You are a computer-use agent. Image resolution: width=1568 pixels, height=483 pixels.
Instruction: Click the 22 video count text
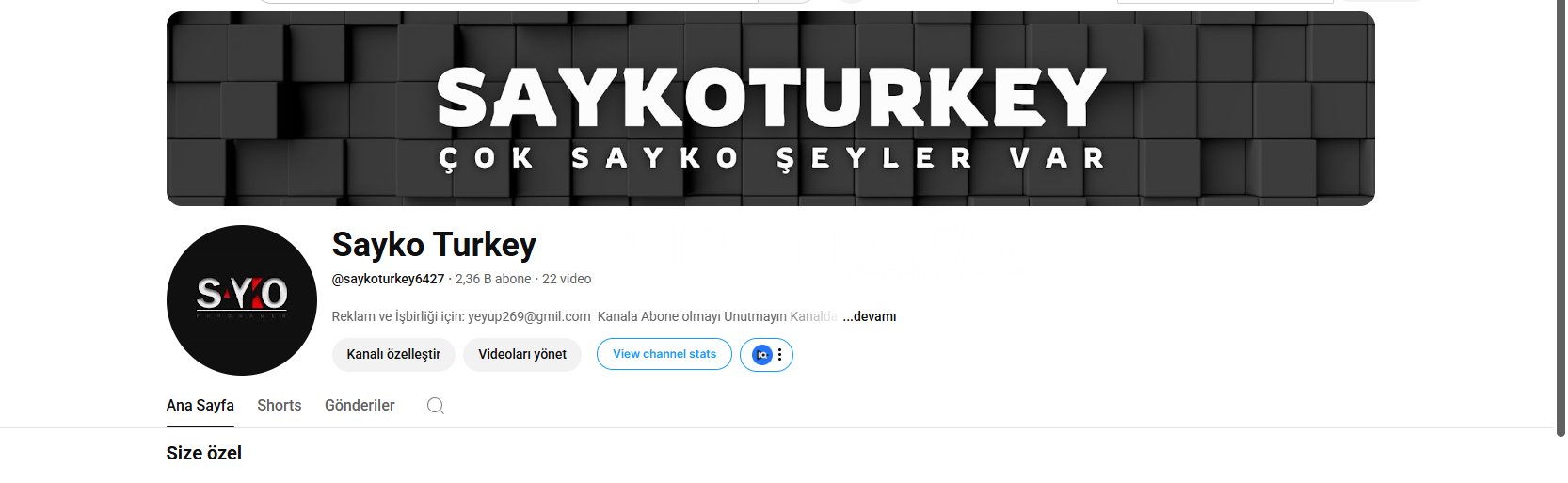point(567,279)
